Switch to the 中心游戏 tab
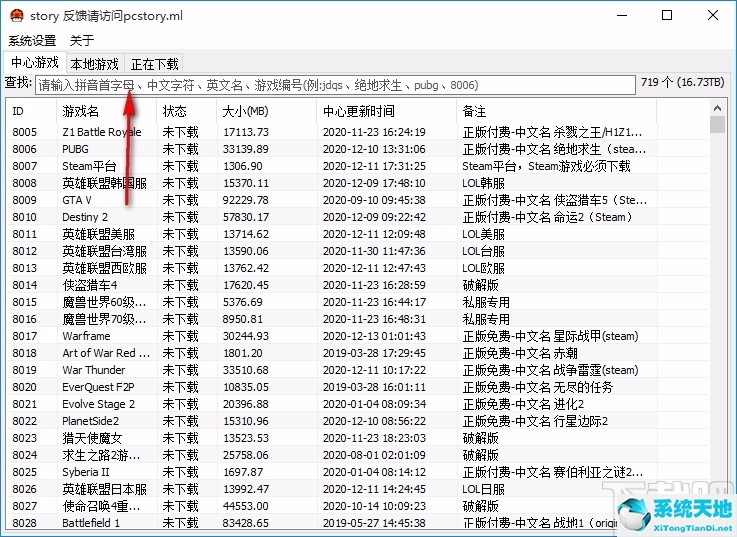Image resolution: width=737 pixels, height=537 pixels. [x=35, y=63]
